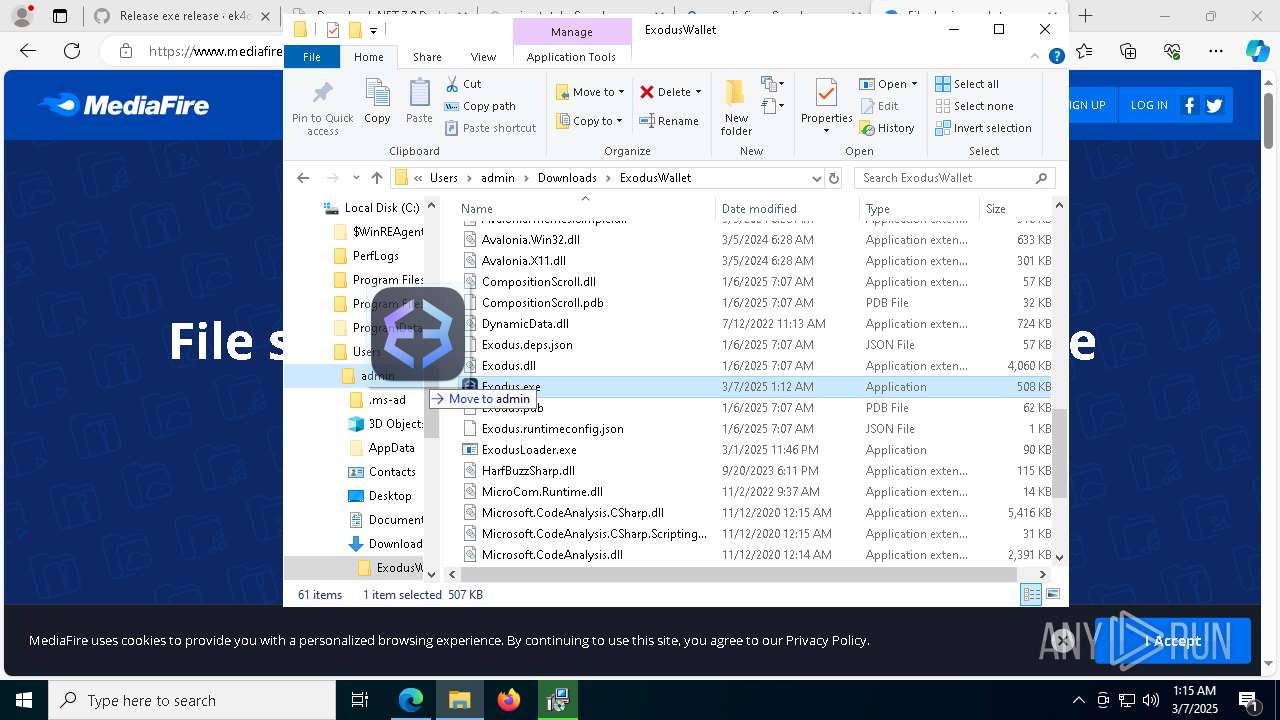The width and height of the screenshot is (1280, 720).
Task: Click Select all in the ribbon
Action: click(x=967, y=84)
